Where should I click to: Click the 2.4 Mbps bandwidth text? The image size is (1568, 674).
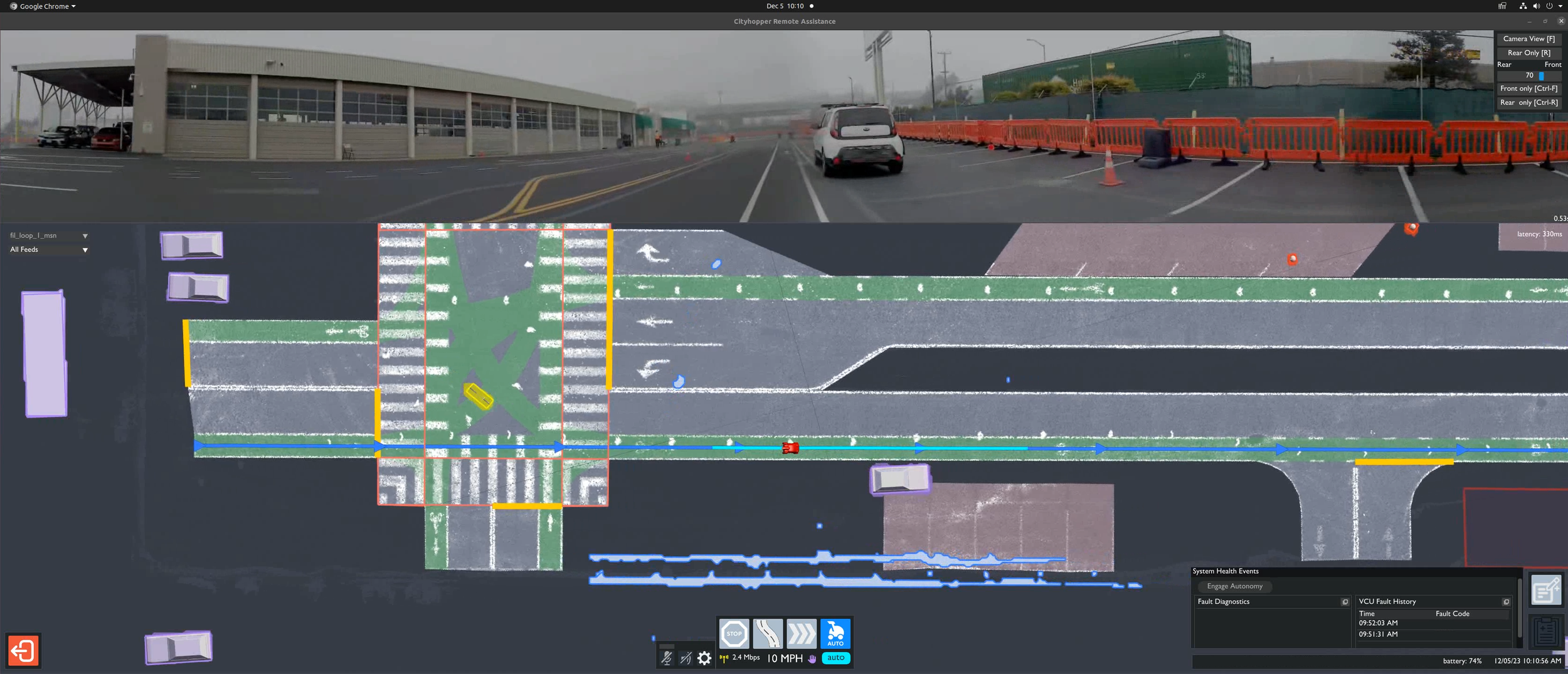746,657
